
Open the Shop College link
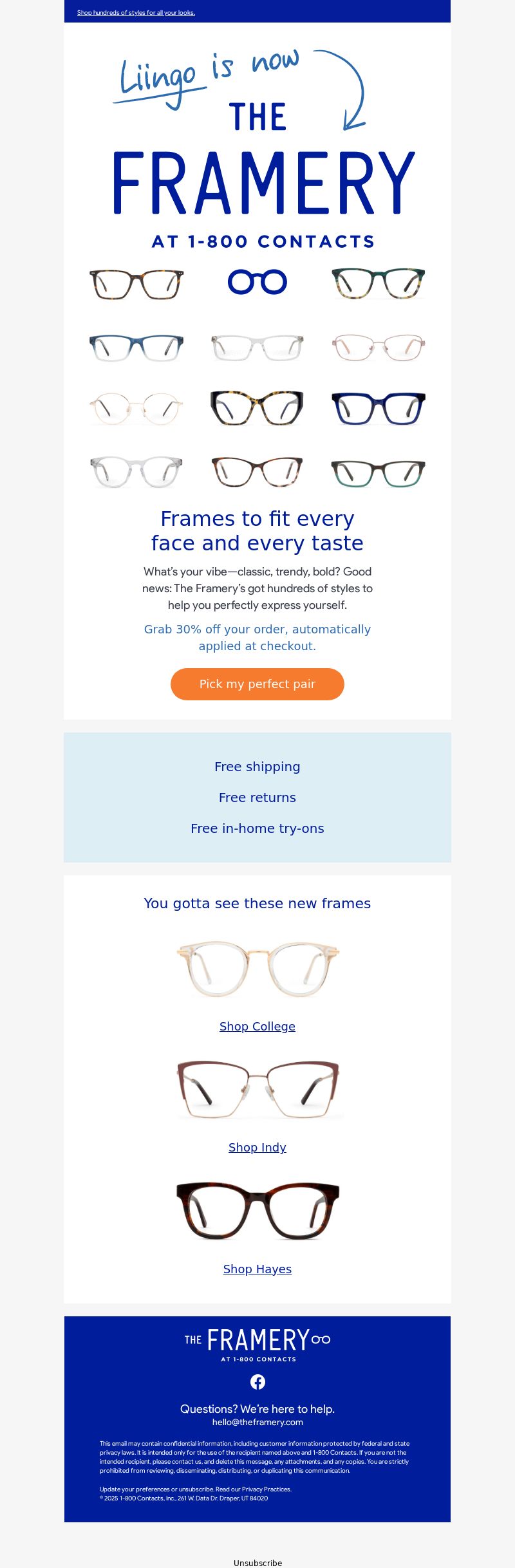point(257,1027)
